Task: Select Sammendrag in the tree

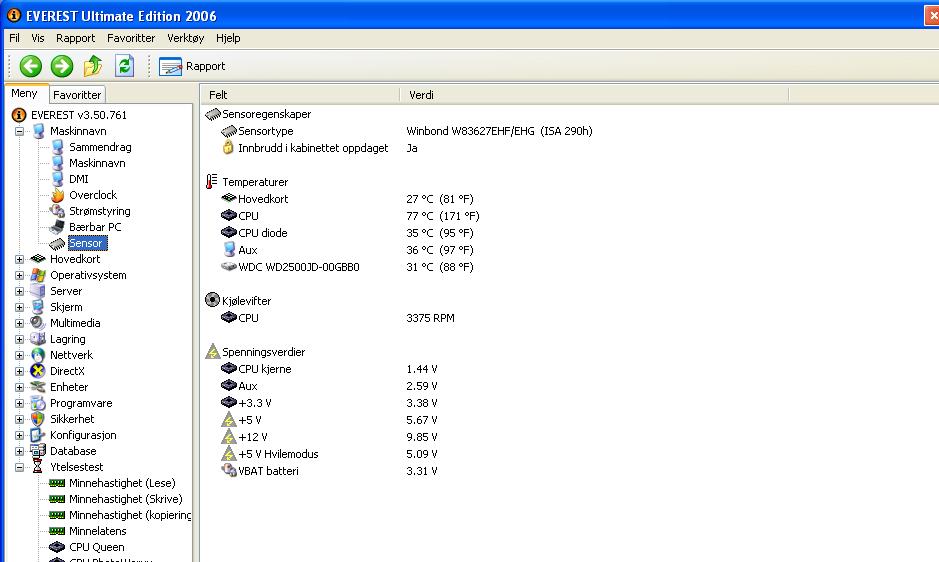Action: pyautogui.click(x=100, y=147)
